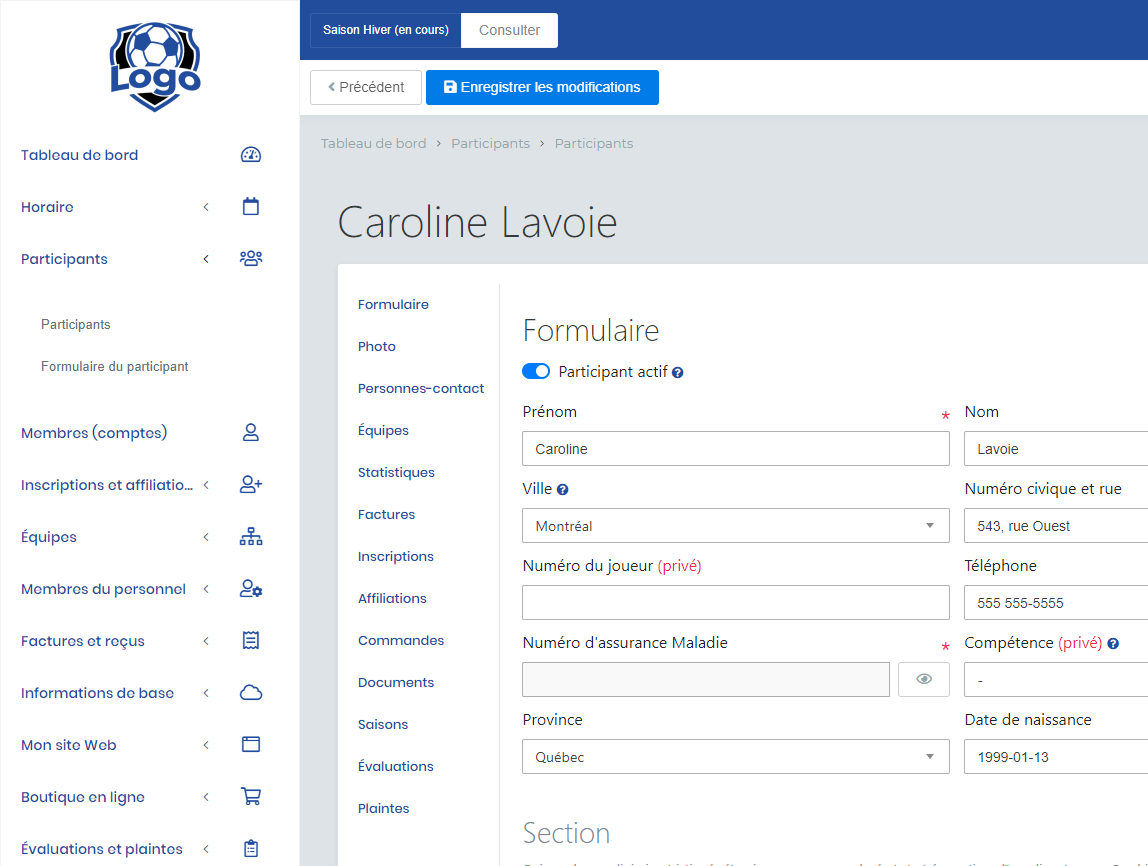Go back with the Précédent button
1148x866 pixels.
click(x=366, y=87)
